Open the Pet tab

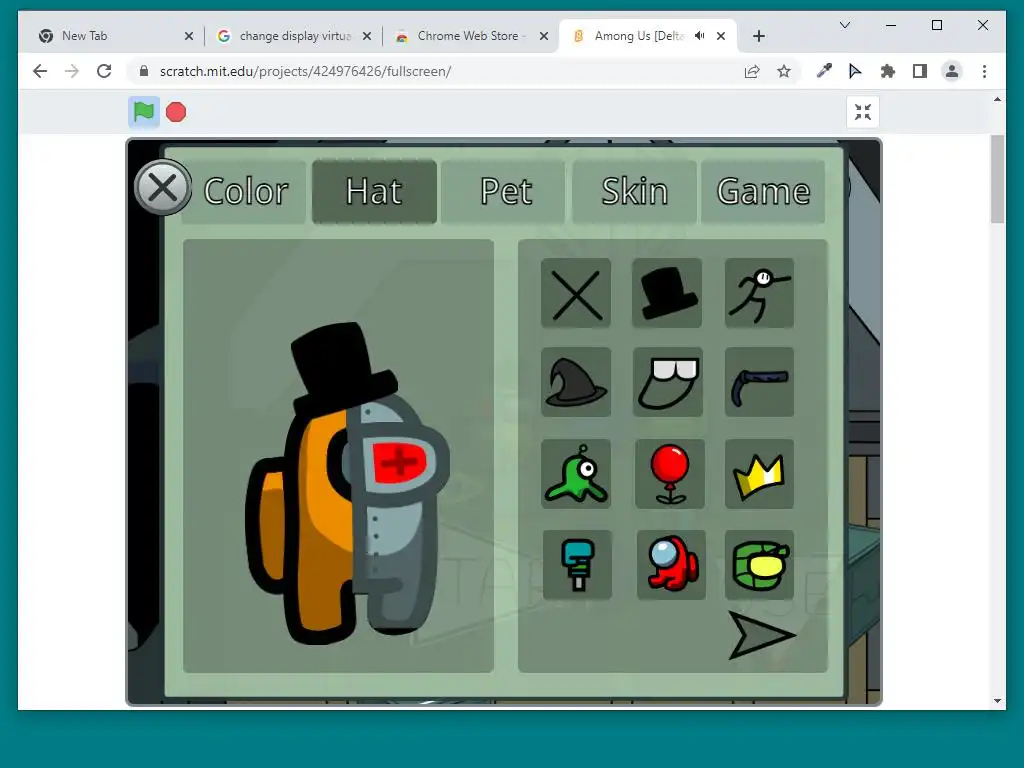pyautogui.click(x=504, y=191)
